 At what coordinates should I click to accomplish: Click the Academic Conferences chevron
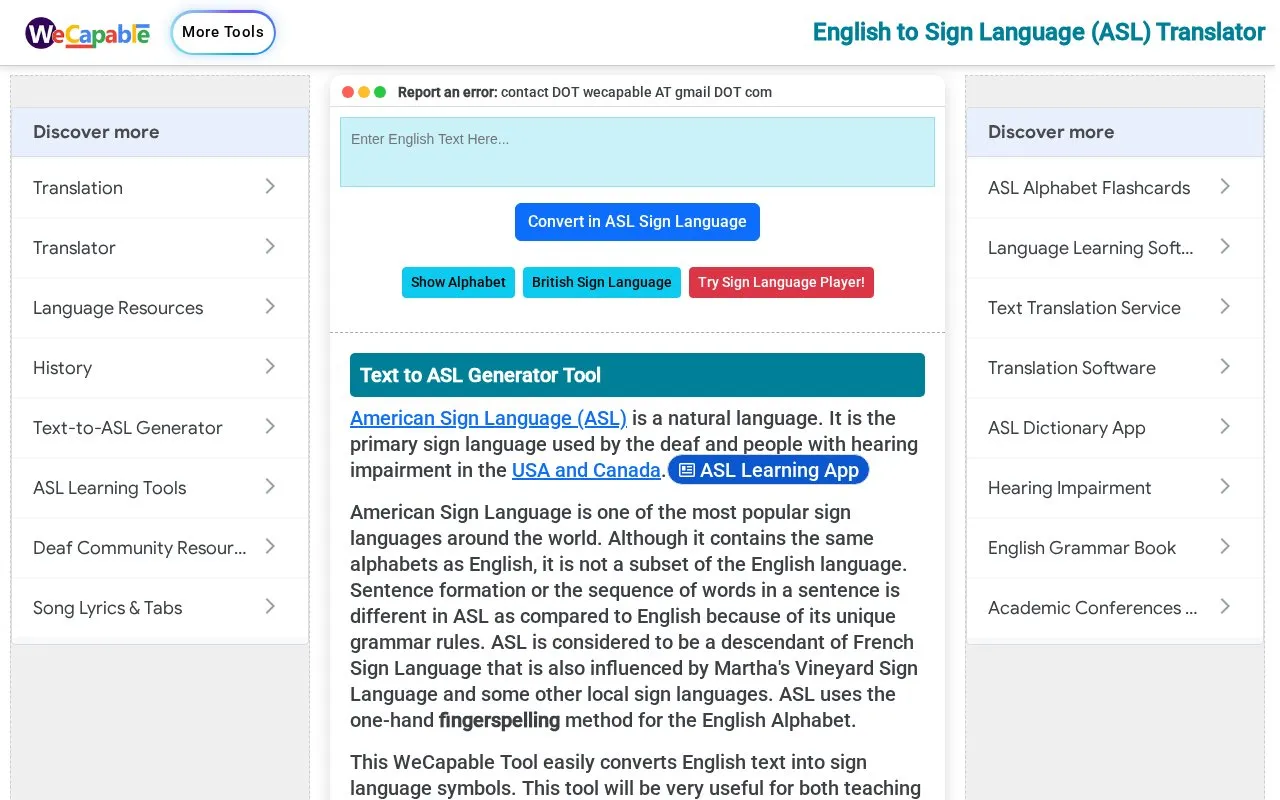(x=1225, y=606)
